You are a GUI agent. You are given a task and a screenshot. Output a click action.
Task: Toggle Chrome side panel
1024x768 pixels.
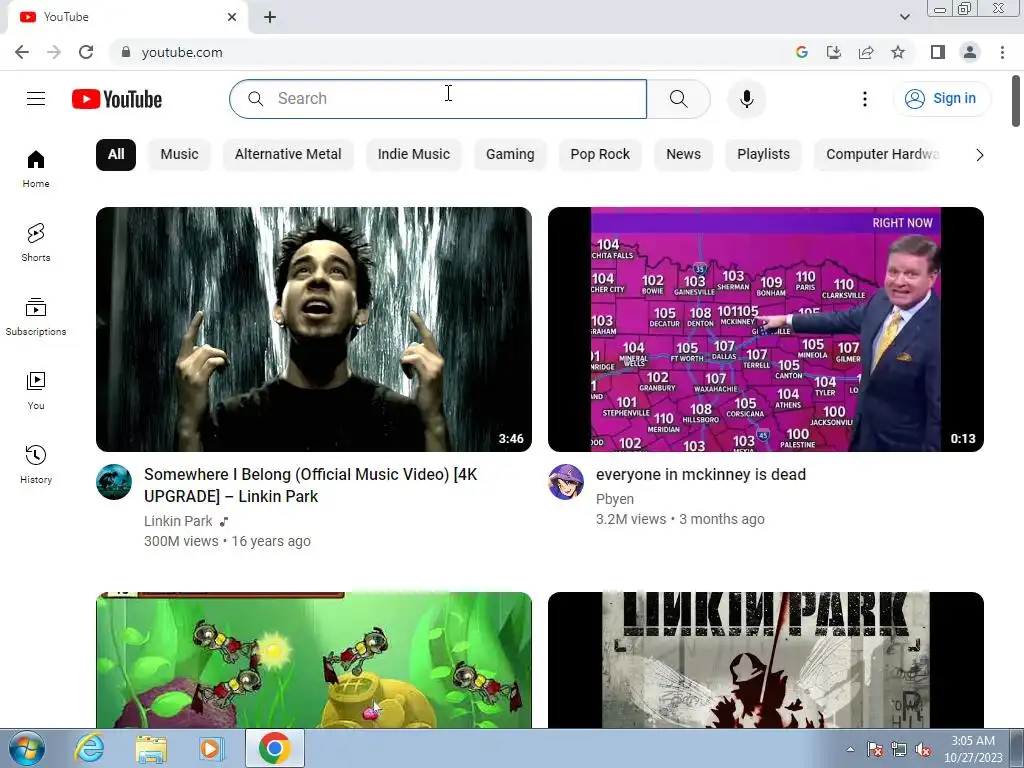coord(938,52)
